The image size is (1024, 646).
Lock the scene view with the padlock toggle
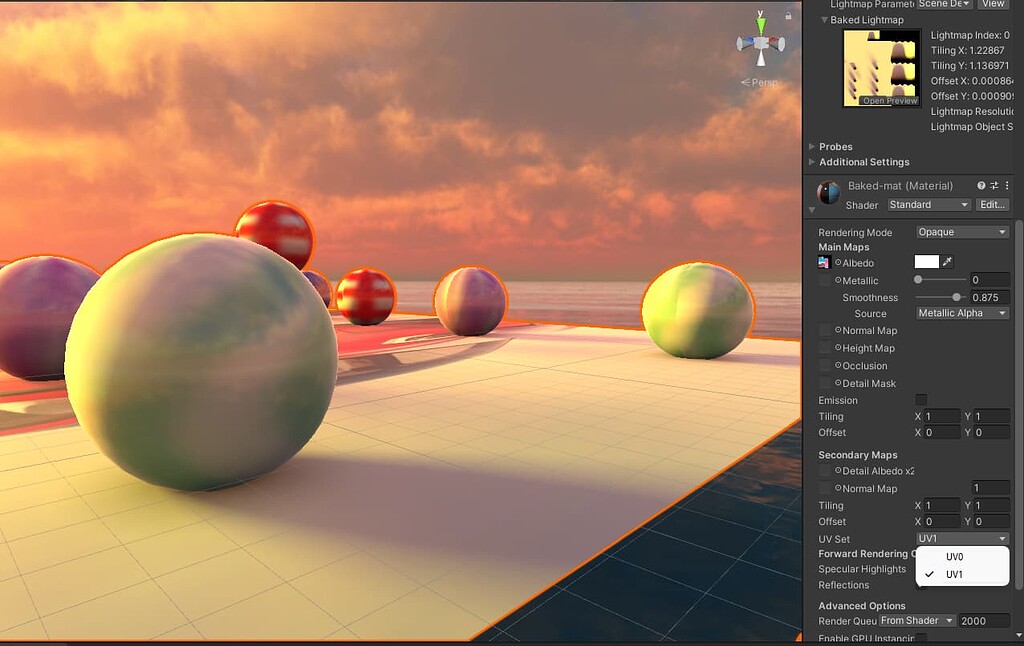click(x=788, y=13)
